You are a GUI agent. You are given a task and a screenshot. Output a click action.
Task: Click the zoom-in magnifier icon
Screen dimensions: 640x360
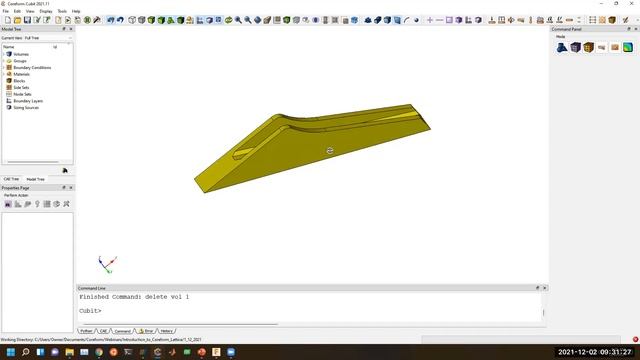238,20
